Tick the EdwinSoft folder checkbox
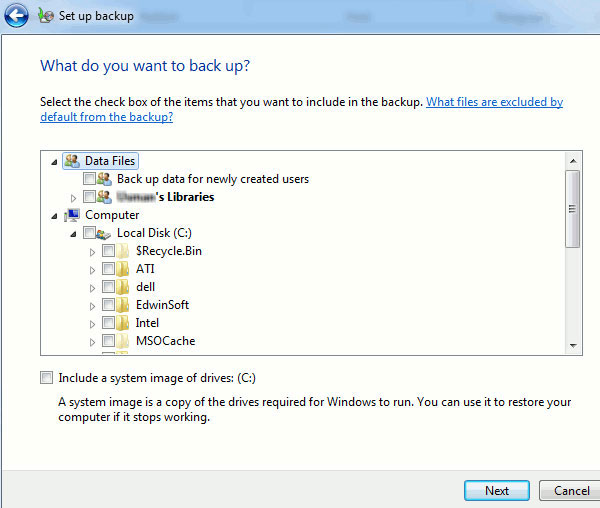Image resolution: width=600 pixels, height=508 pixels. tap(108, 305)
